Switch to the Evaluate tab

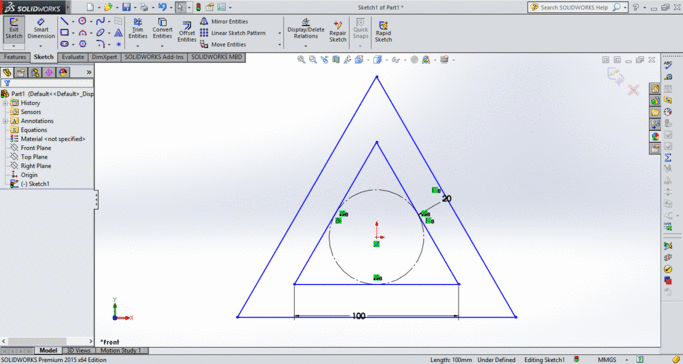point(72,57)
